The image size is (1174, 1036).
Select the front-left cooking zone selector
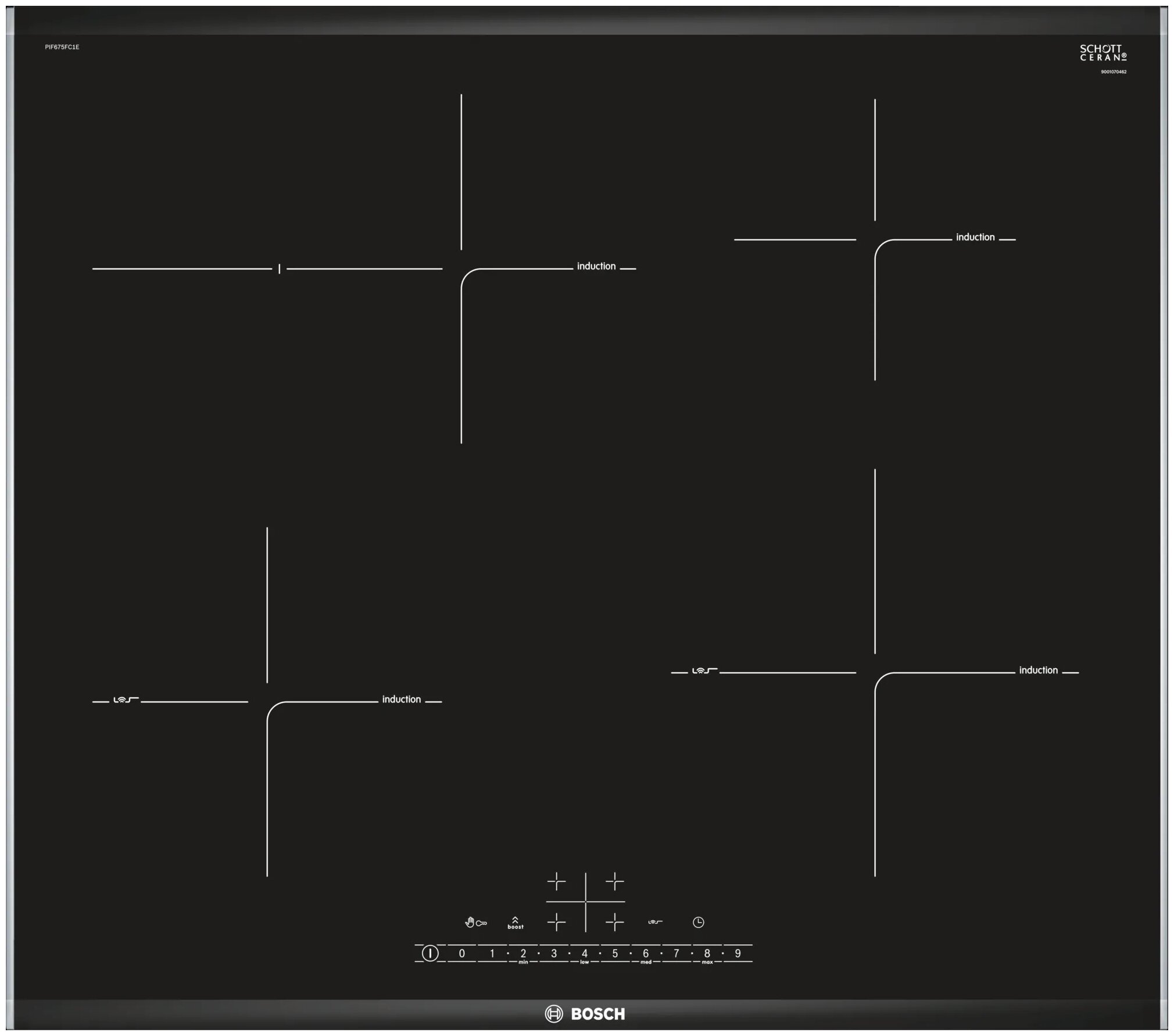[x=556, y=922]
